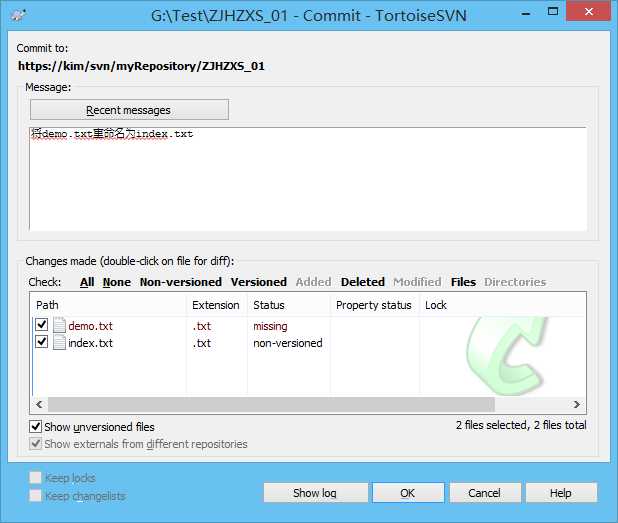Click the index.txt file icon
618x523 pixels.
pos(59,342)
